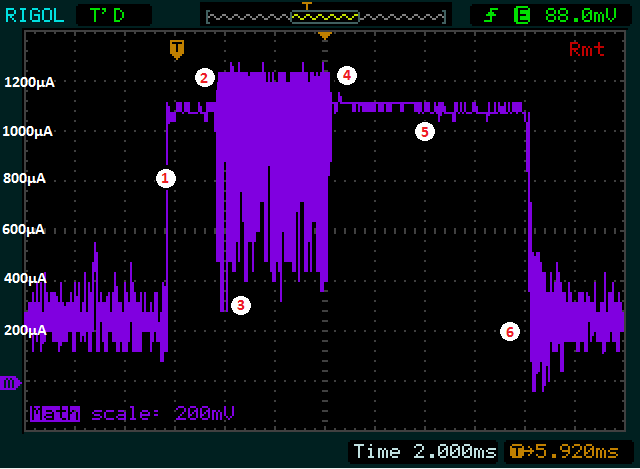
Task: Click the Math label box in the grid
Action: (55, 414)
